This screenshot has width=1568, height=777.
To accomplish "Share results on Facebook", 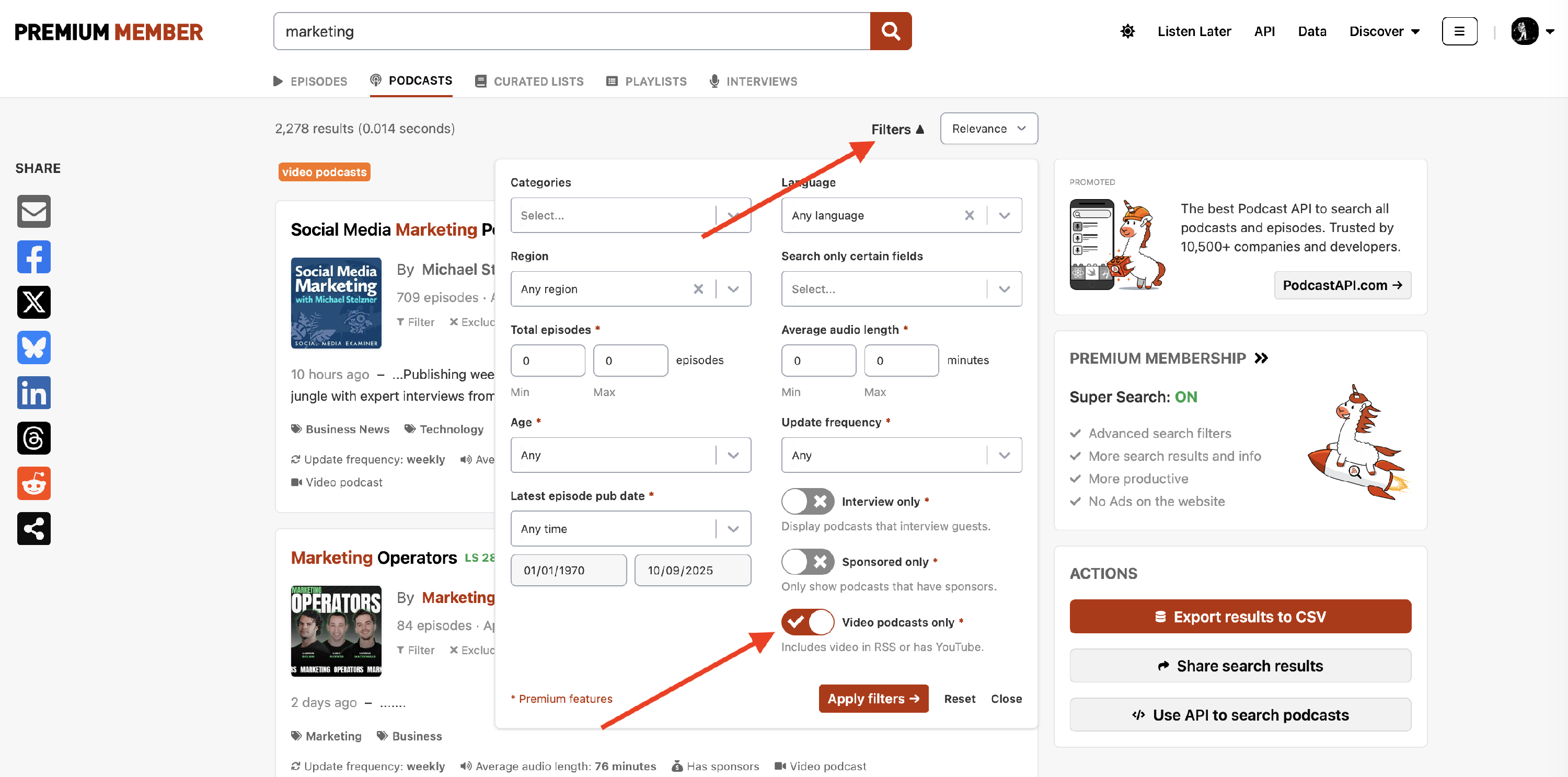I will (33, 257).
